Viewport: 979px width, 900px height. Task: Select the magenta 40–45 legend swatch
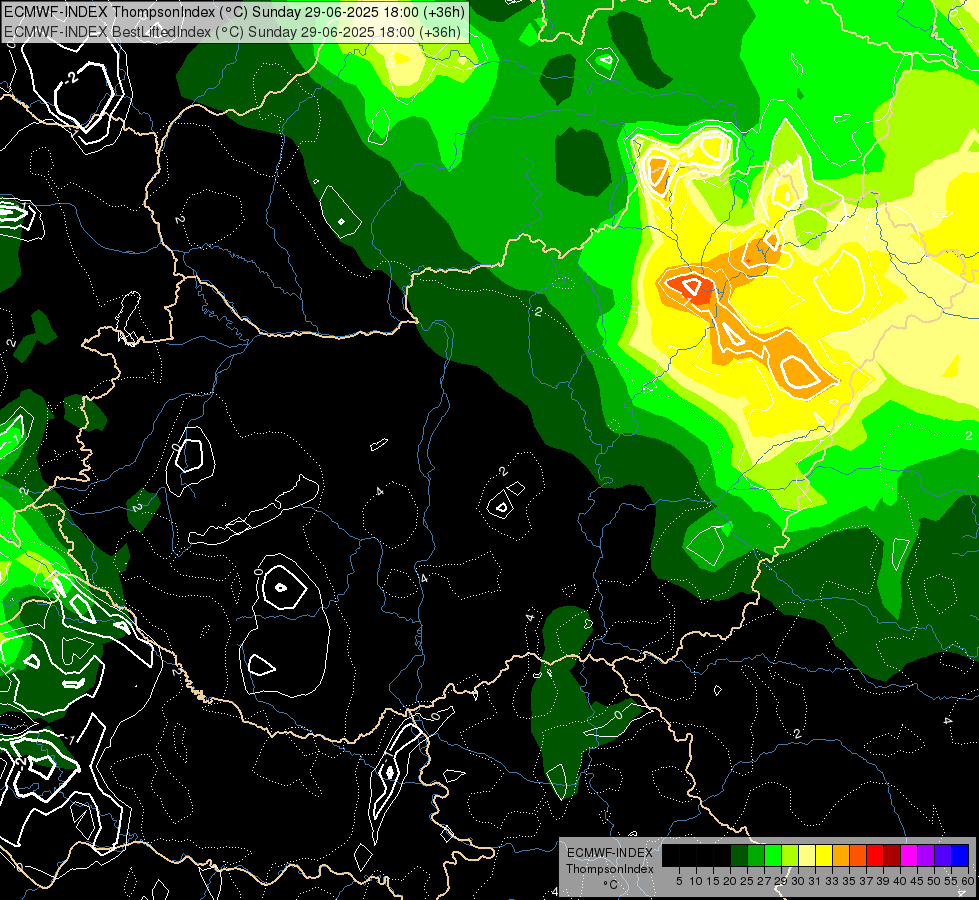coord(909,855)
